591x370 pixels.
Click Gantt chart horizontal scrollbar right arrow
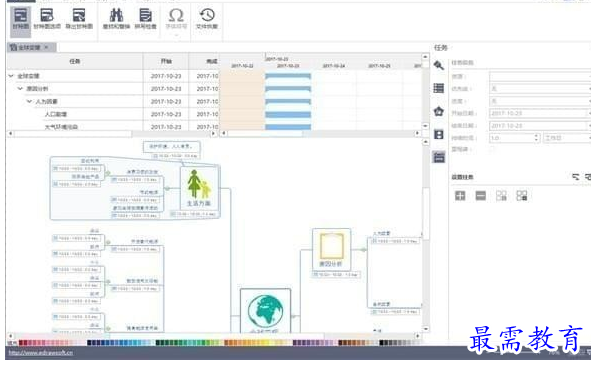coord(417,133)
